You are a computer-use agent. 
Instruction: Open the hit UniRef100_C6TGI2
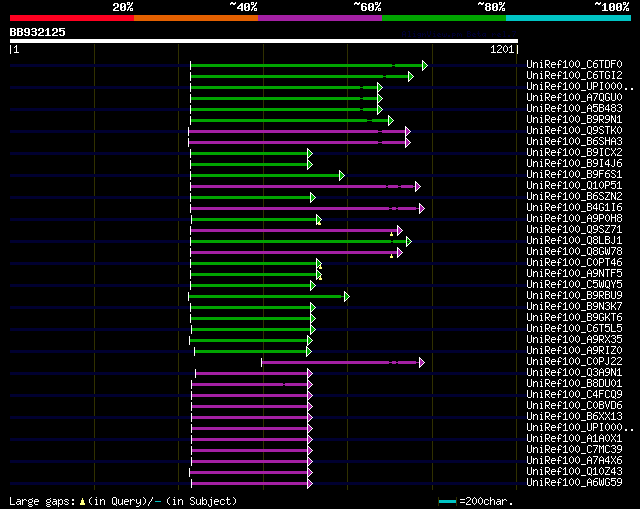(574, 76)
